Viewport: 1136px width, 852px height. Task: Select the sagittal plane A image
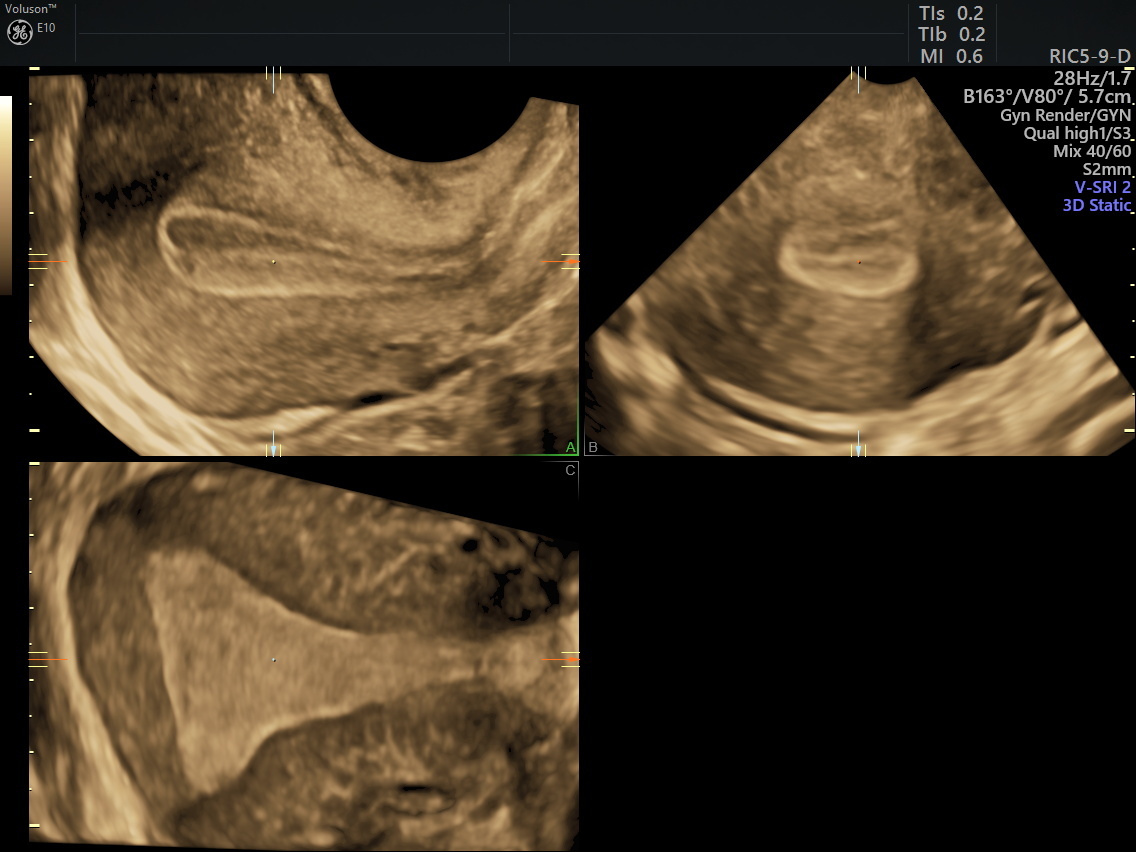click(304, 262)
